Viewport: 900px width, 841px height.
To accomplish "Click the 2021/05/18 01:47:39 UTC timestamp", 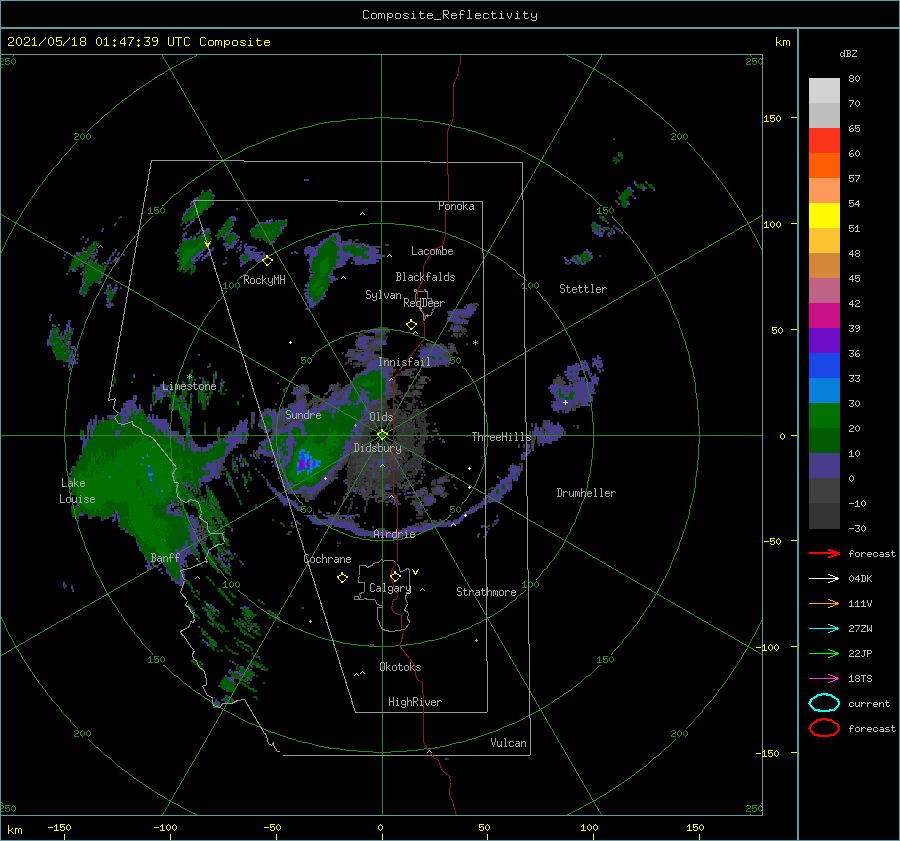I will point(138,42).
